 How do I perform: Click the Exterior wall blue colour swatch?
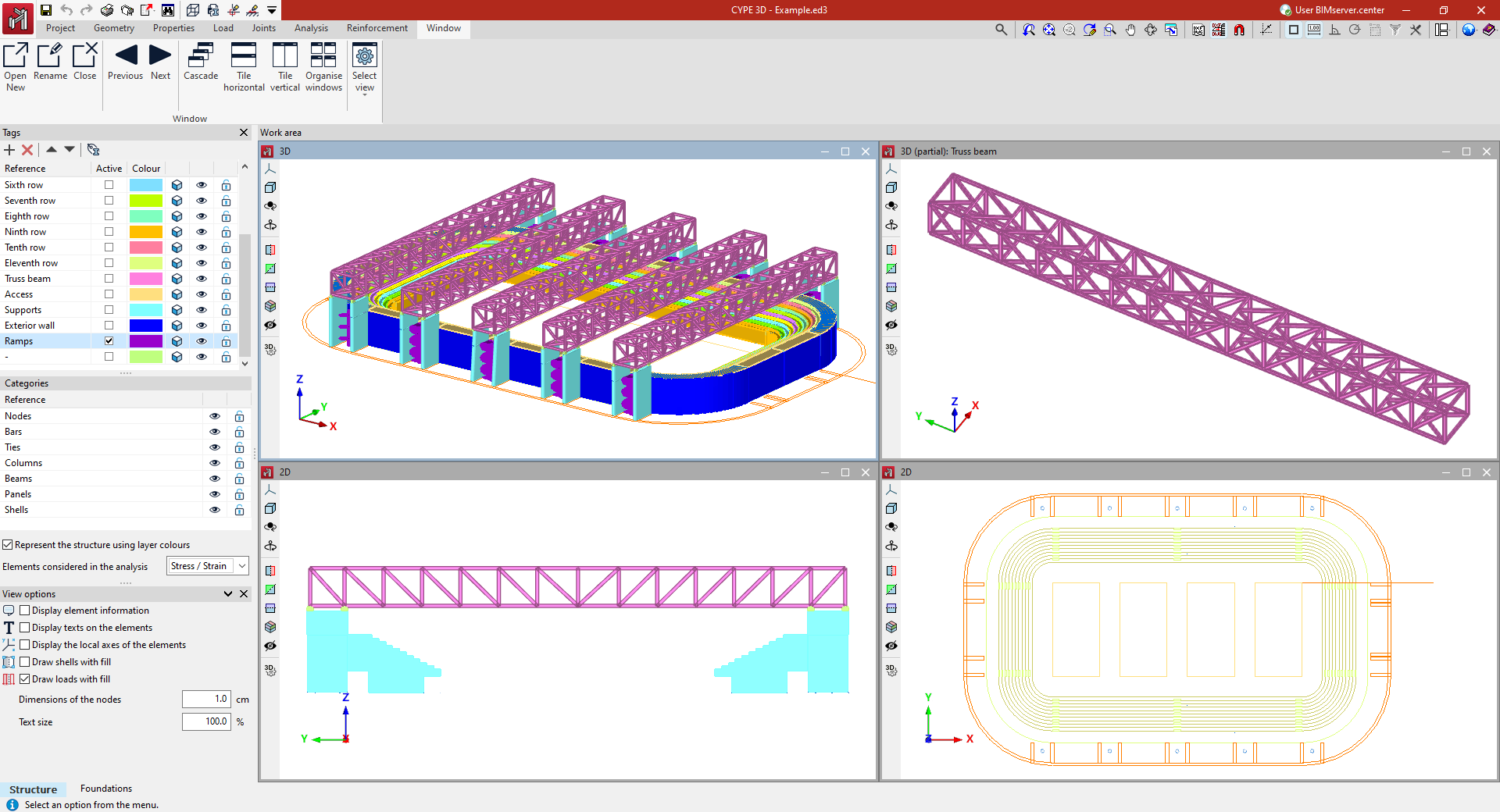(x=146, y=326)
